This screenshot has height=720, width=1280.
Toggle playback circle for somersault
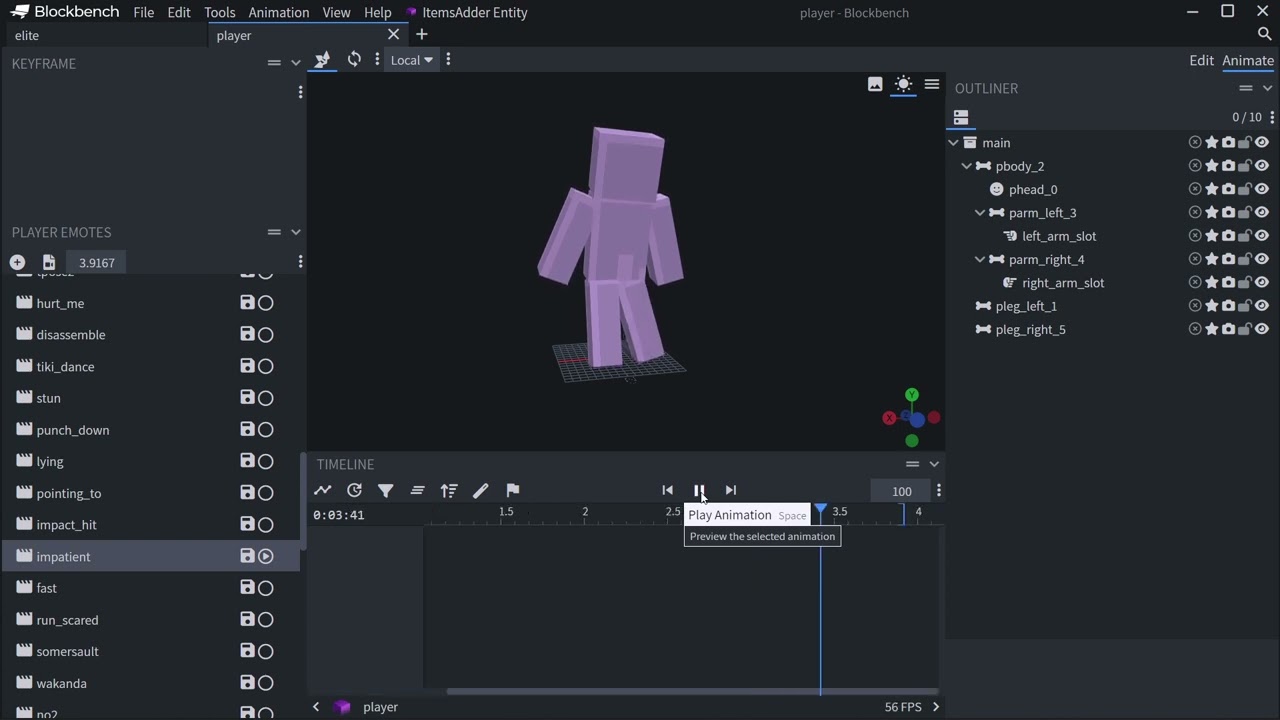266,651
